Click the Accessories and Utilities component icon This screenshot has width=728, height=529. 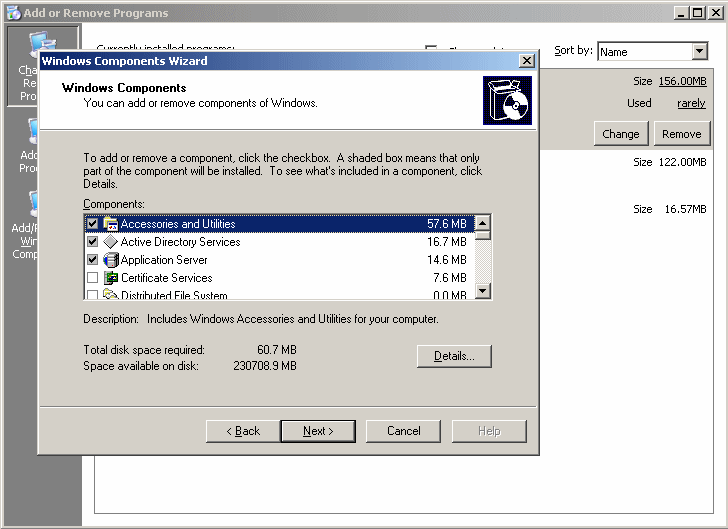pyautogui.click(x=111, y=224)
